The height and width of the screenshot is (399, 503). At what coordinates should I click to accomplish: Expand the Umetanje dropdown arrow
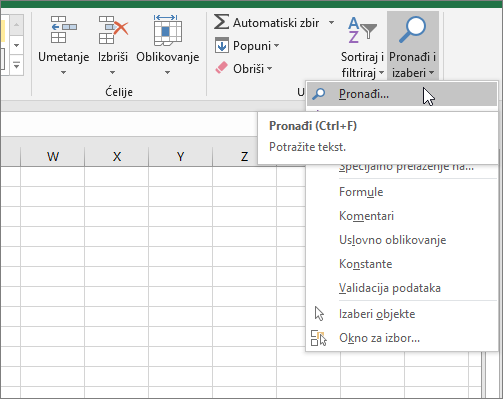click(63, 72)
